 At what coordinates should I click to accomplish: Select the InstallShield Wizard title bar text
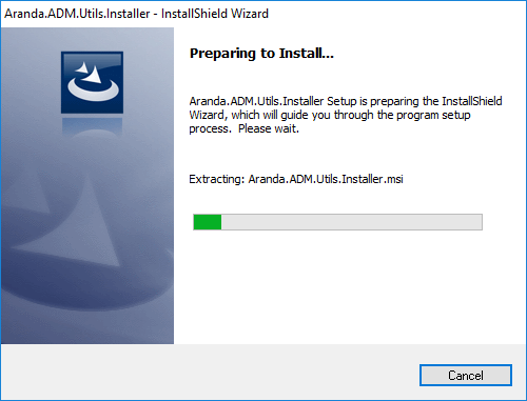[215, 13]
